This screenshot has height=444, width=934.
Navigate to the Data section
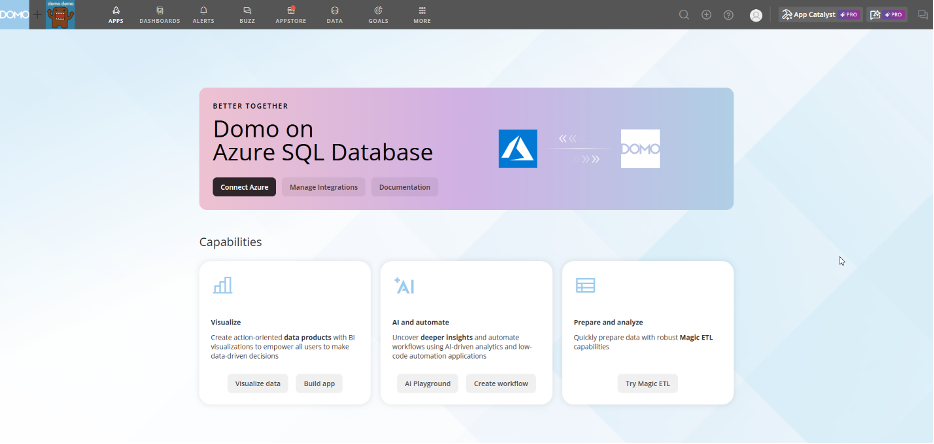coord(335,15)
